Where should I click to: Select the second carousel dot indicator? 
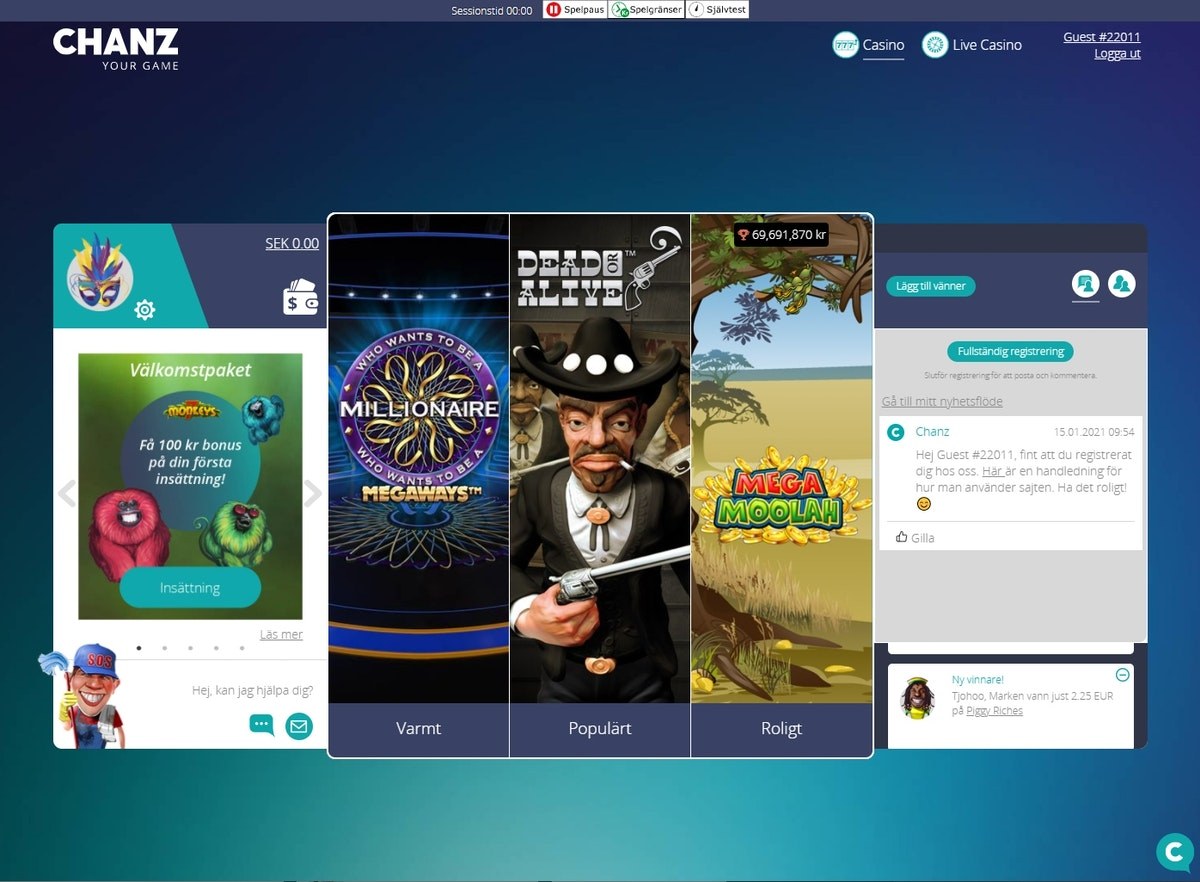[163, 648]
